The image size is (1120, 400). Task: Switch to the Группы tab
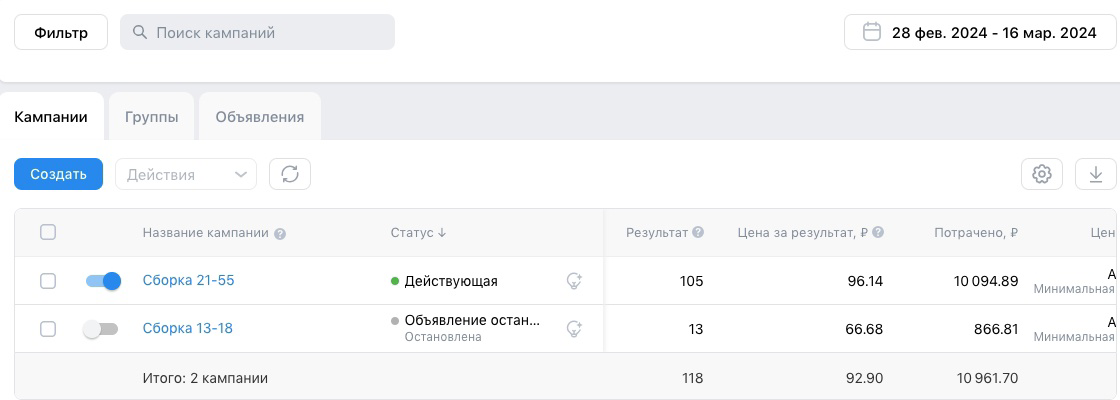pyautogui.click(x=152, y=117)
